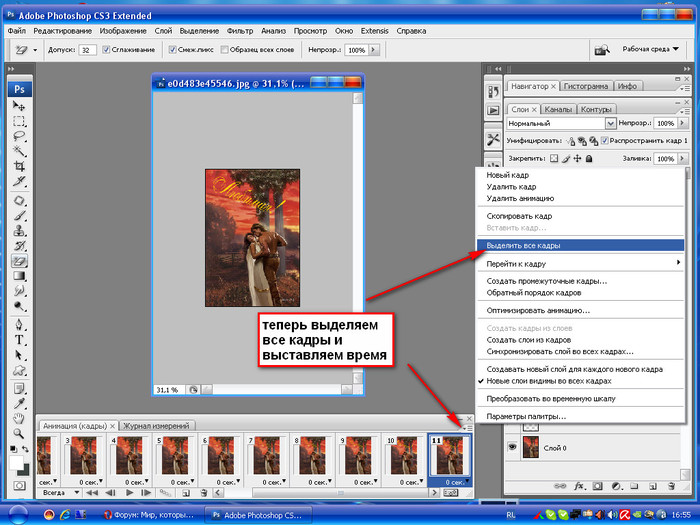Image resolution: width=700 pixels, height=525 pixels.
Task: Switch to Журнал измерений tab
Action: click(156, 426)
